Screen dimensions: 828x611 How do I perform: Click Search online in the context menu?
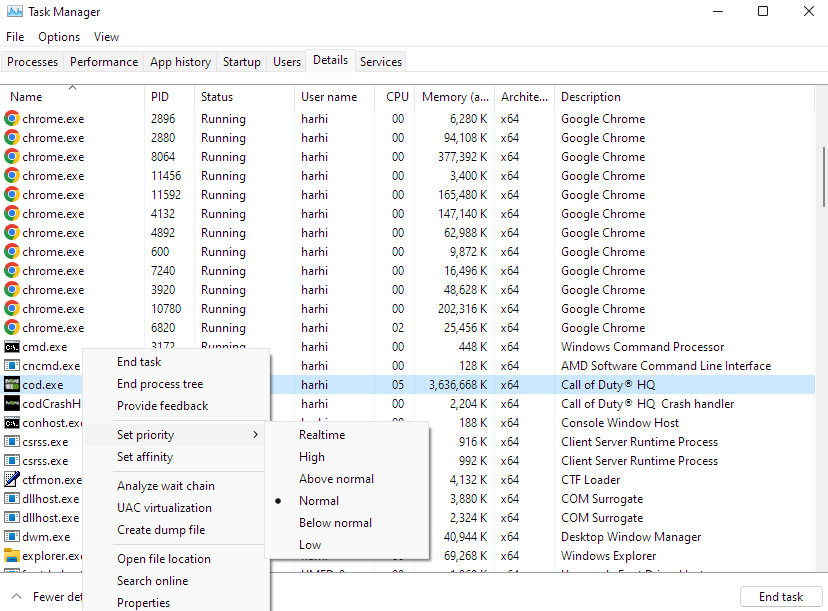pos(176,581)
